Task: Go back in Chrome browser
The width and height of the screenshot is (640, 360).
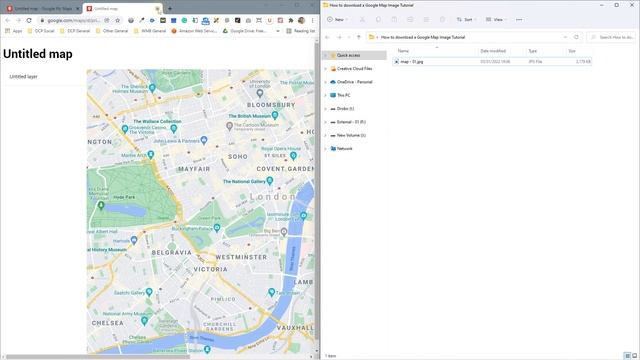Action: coord(8,20)
